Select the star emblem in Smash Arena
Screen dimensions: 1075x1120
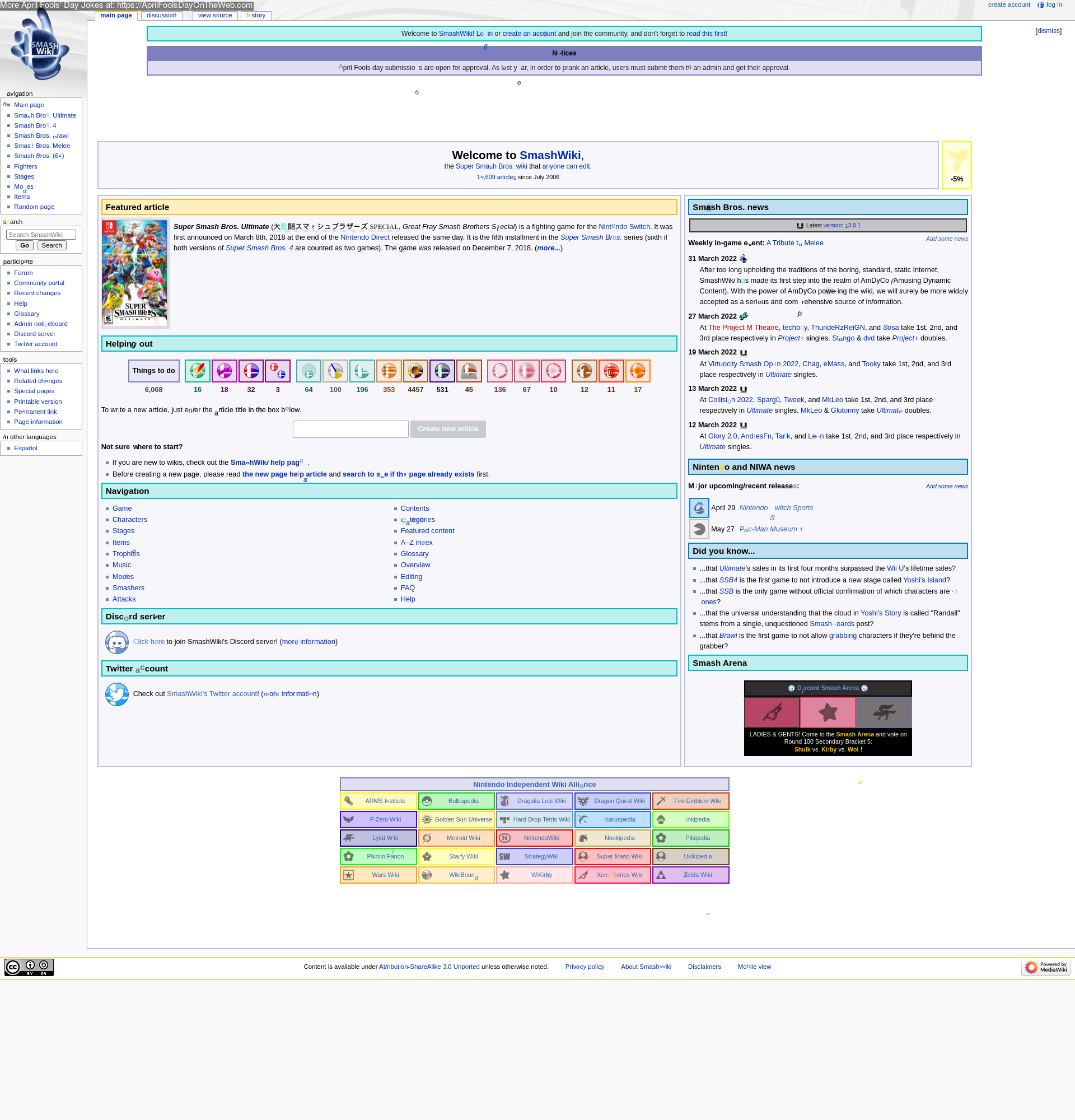pos(828,712)
